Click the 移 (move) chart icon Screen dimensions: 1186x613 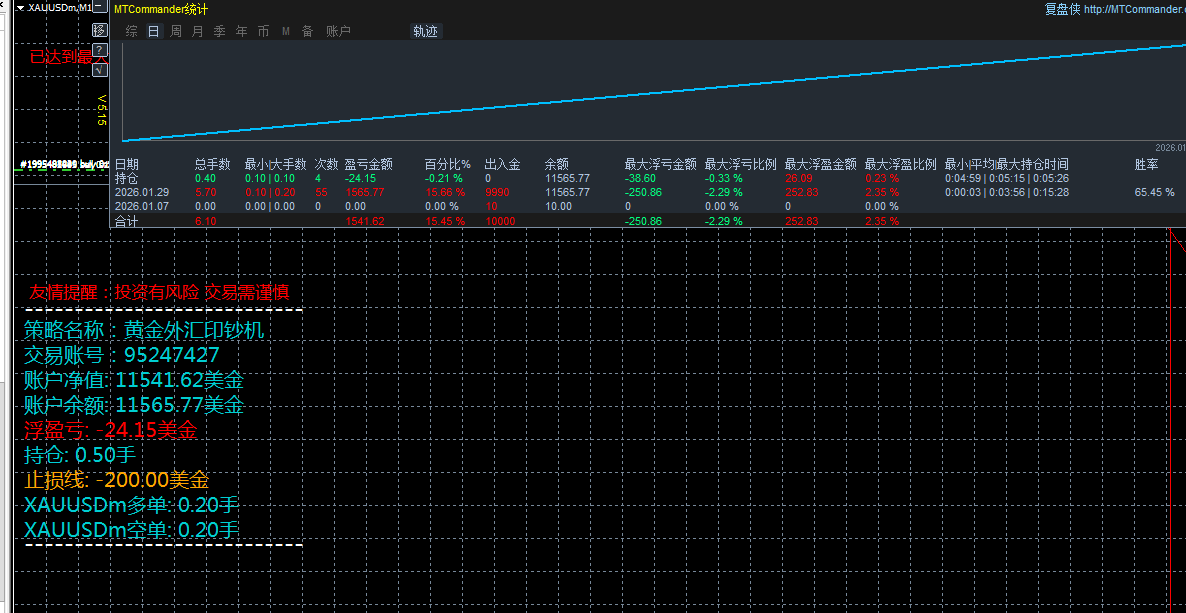point(99,30)
